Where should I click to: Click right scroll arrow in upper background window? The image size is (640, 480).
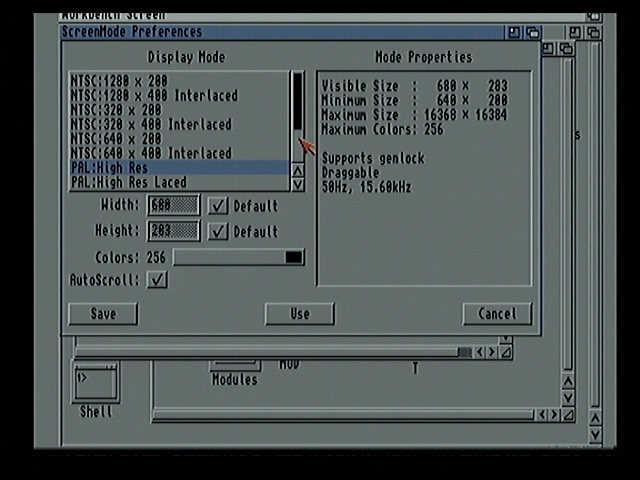click(492, 352)
